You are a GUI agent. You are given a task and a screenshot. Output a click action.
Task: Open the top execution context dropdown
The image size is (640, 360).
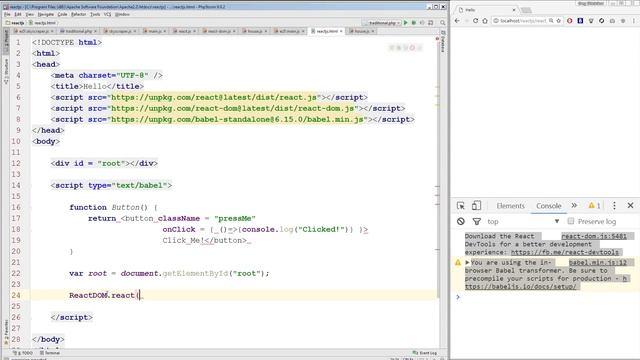click(523, 221)
